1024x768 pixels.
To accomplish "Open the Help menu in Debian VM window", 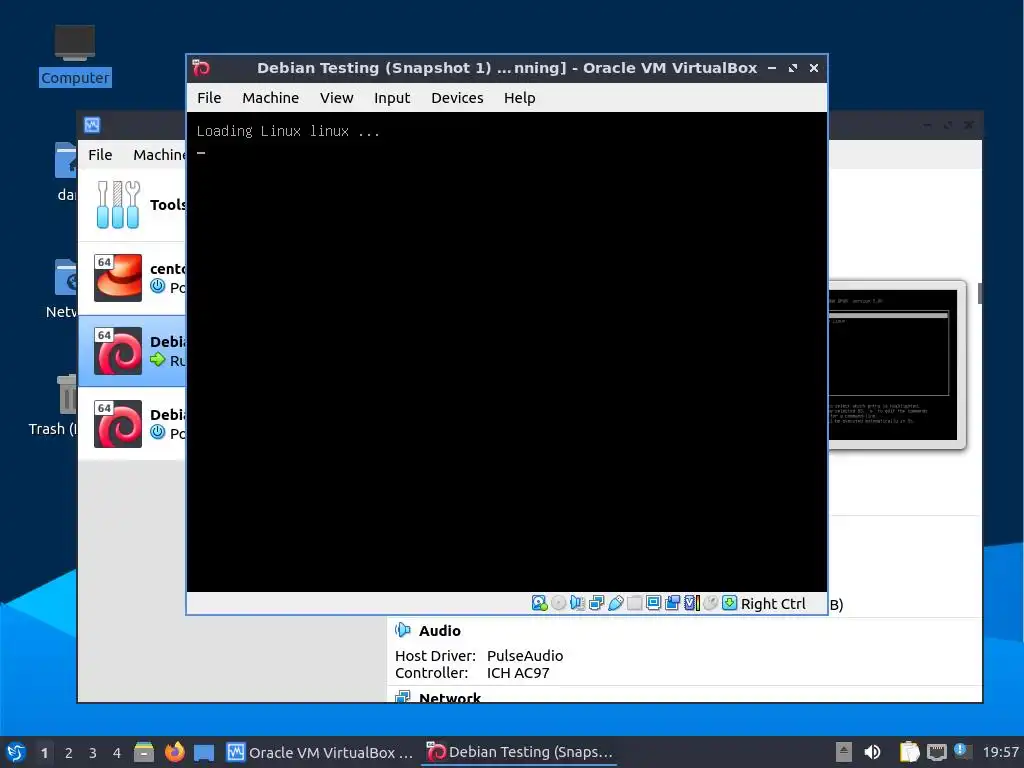I will (519, 98).
